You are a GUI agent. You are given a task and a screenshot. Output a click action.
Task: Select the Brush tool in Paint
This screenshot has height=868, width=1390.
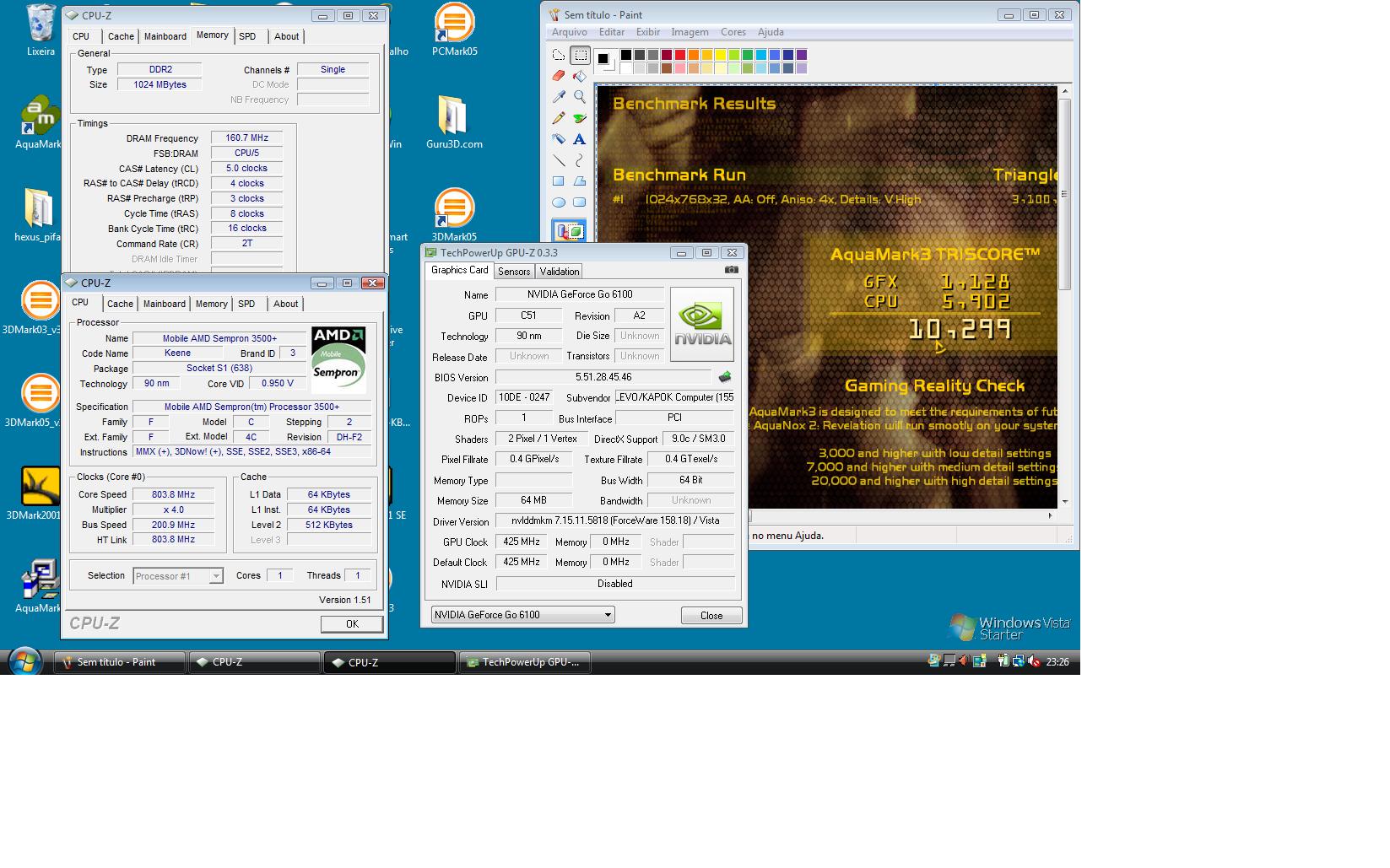(x=580, y=118)
